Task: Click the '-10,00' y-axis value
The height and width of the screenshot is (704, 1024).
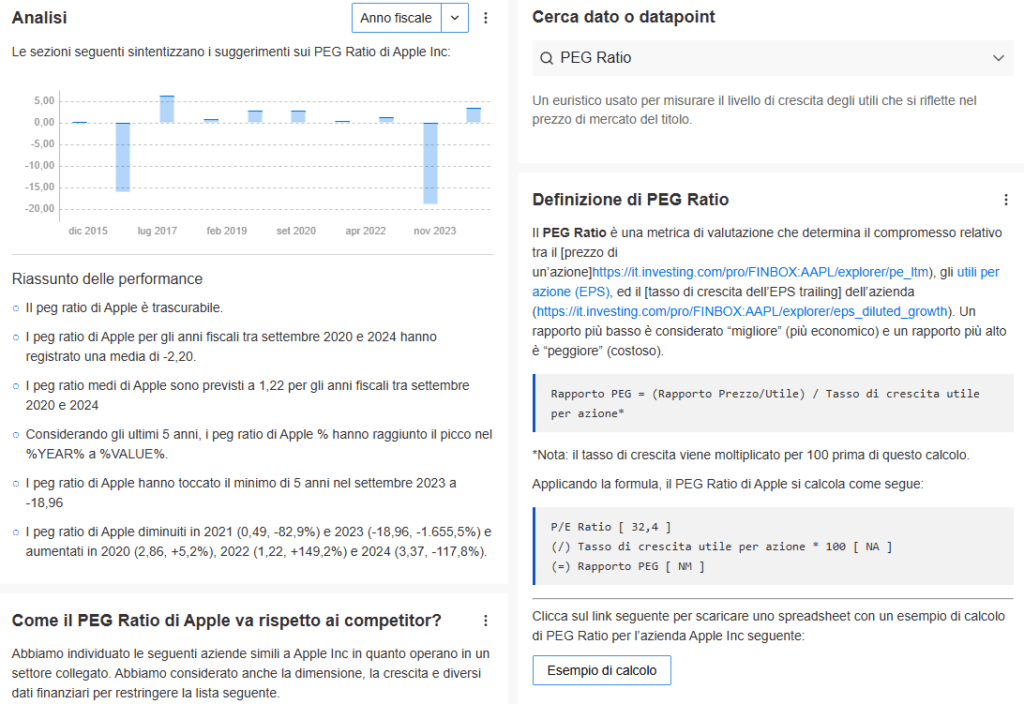Action: [x=40, y=166]
